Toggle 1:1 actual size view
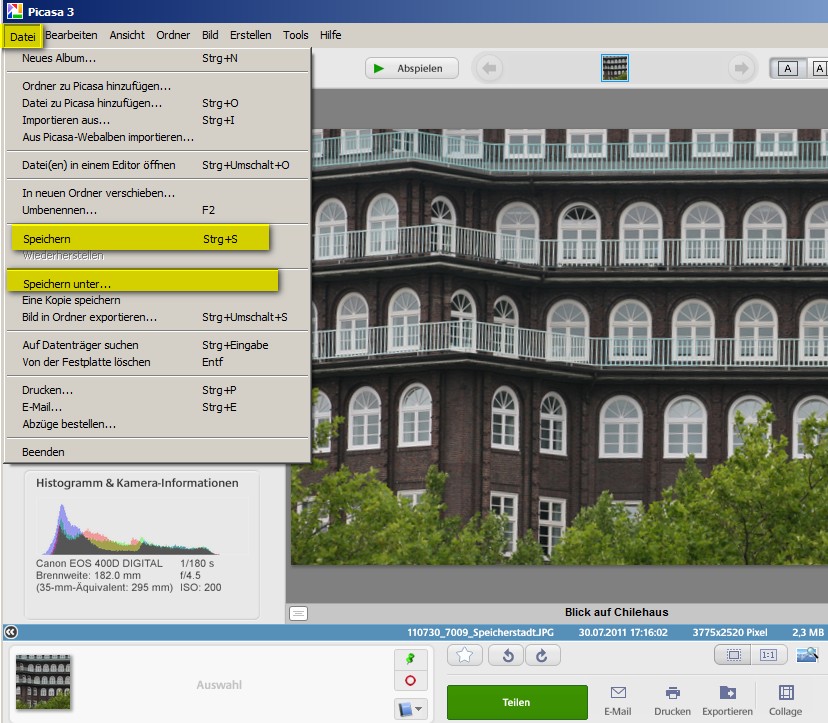This screenshot has height=723, width=828. point(768,655)
